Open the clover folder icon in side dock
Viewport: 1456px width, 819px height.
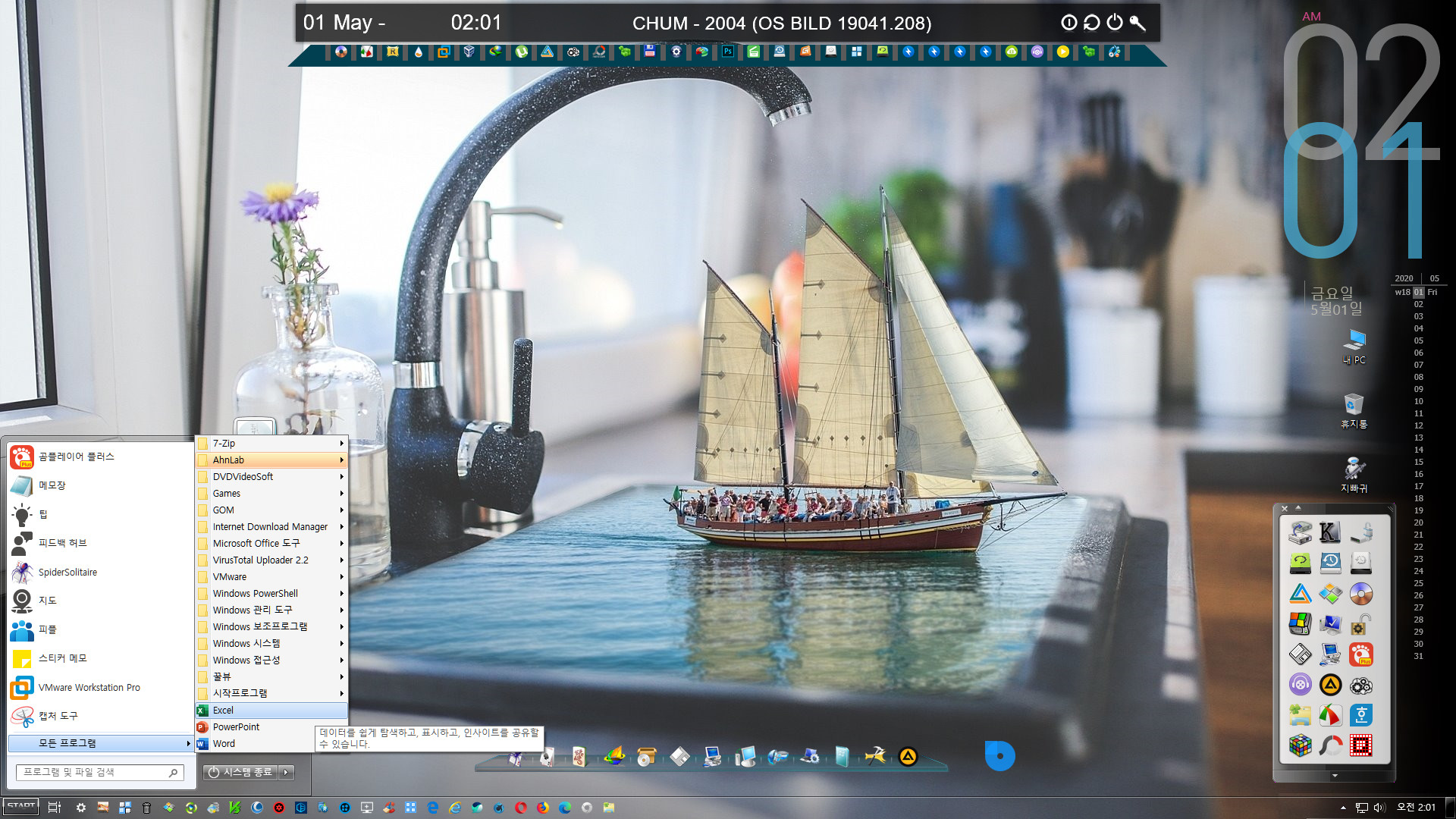tap(1300, 715)
